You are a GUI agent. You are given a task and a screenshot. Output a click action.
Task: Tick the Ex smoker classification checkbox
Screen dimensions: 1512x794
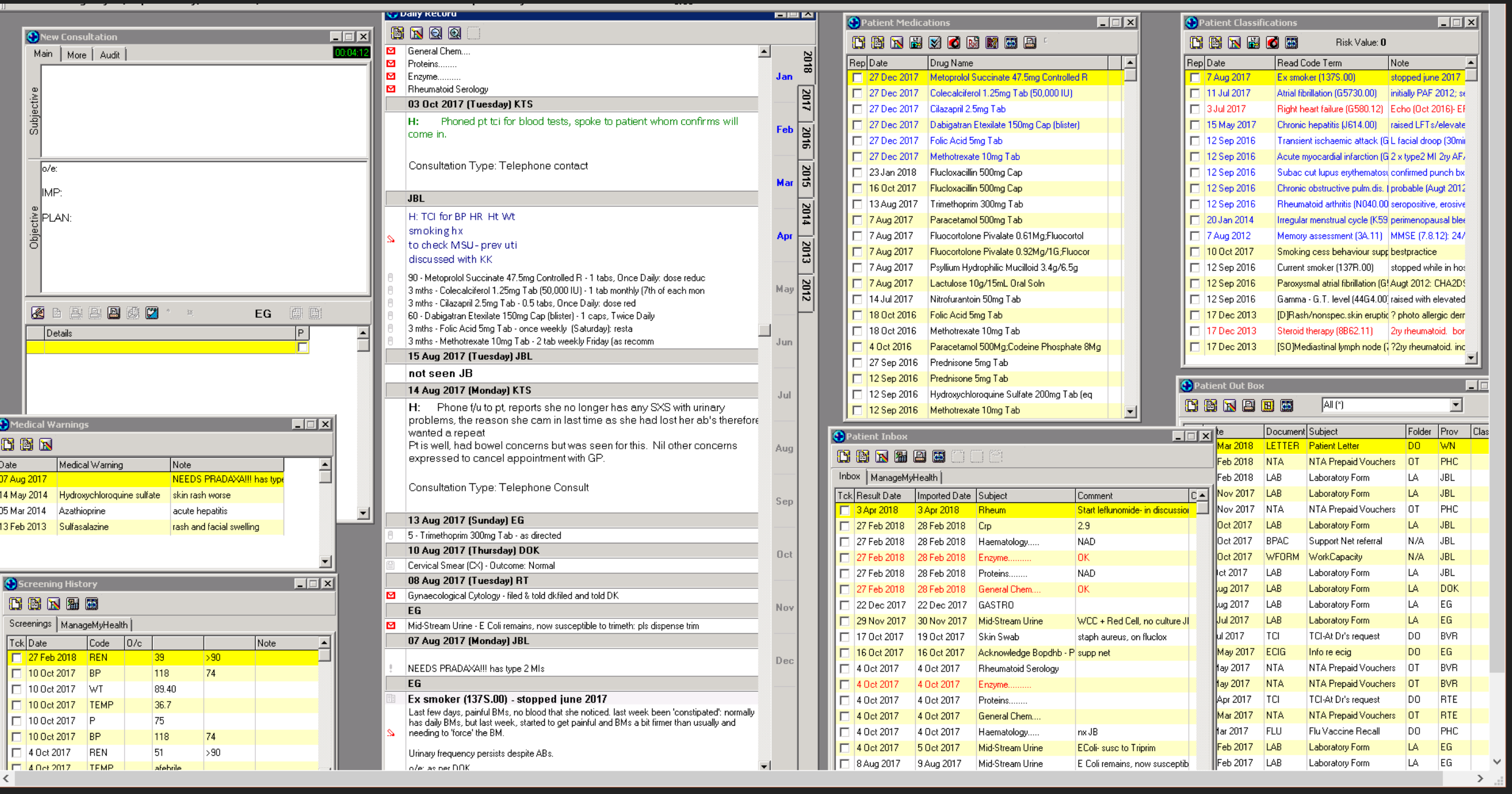tap(1195, 78)
